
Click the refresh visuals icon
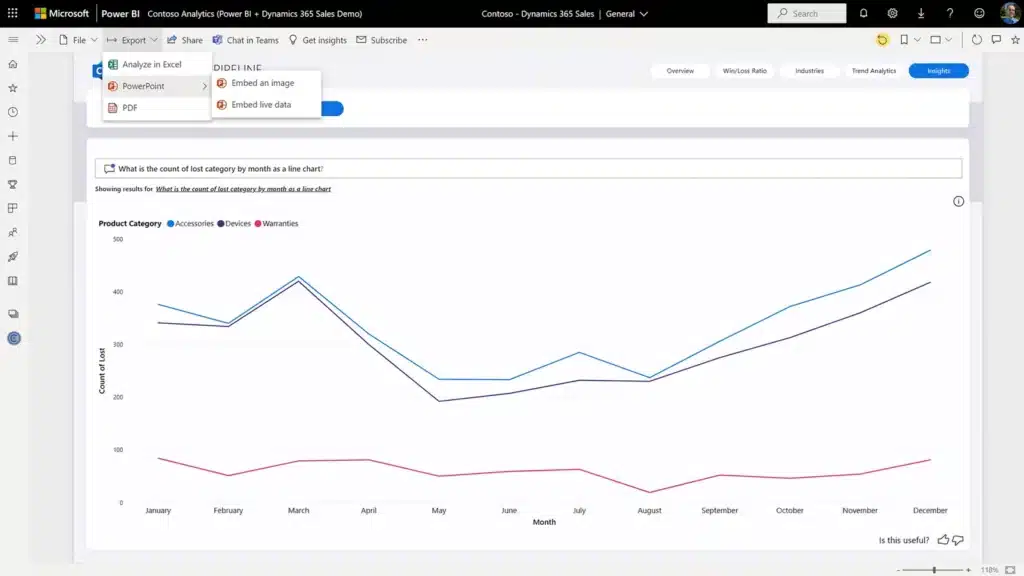click(976, 40)
